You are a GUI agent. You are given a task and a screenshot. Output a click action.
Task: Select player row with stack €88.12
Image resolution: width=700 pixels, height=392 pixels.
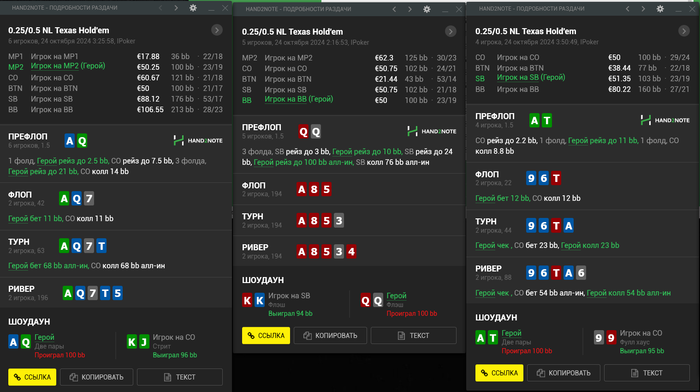pos(115,99)
